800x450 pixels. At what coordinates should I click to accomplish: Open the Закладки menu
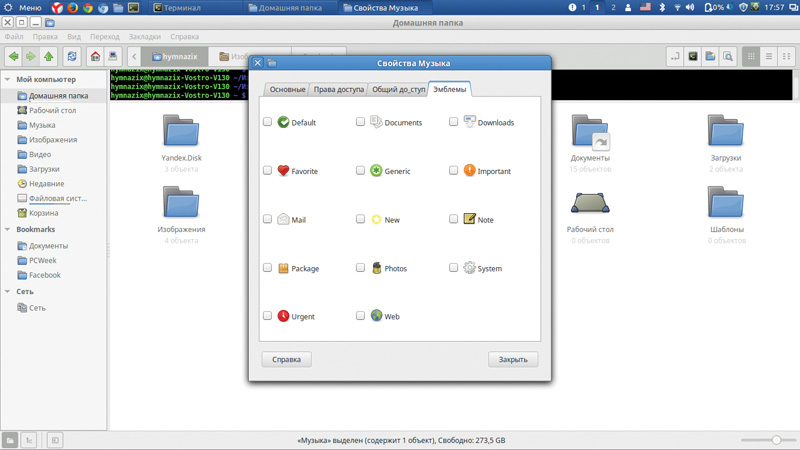[144, 37]
